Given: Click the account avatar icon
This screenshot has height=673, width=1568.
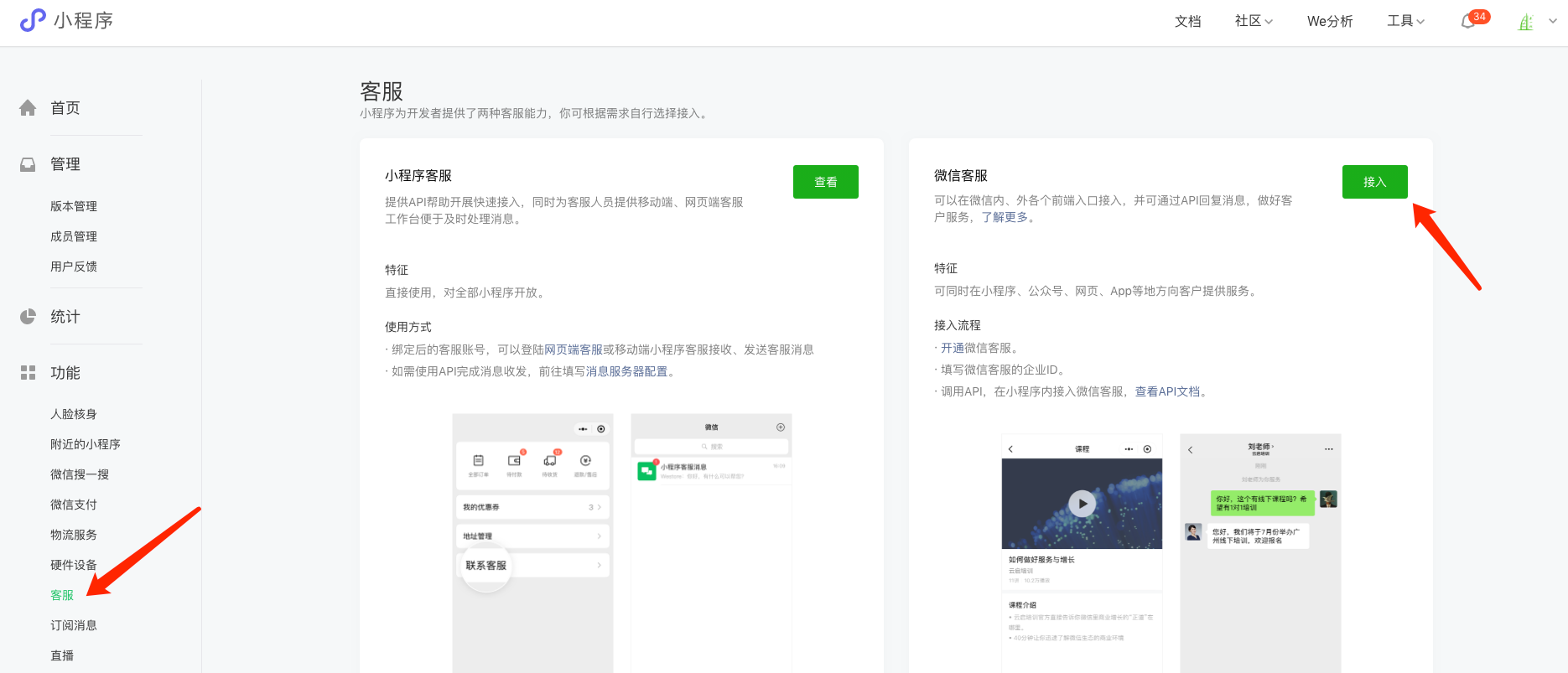Looking at the screenshot, I should 1526,22.
